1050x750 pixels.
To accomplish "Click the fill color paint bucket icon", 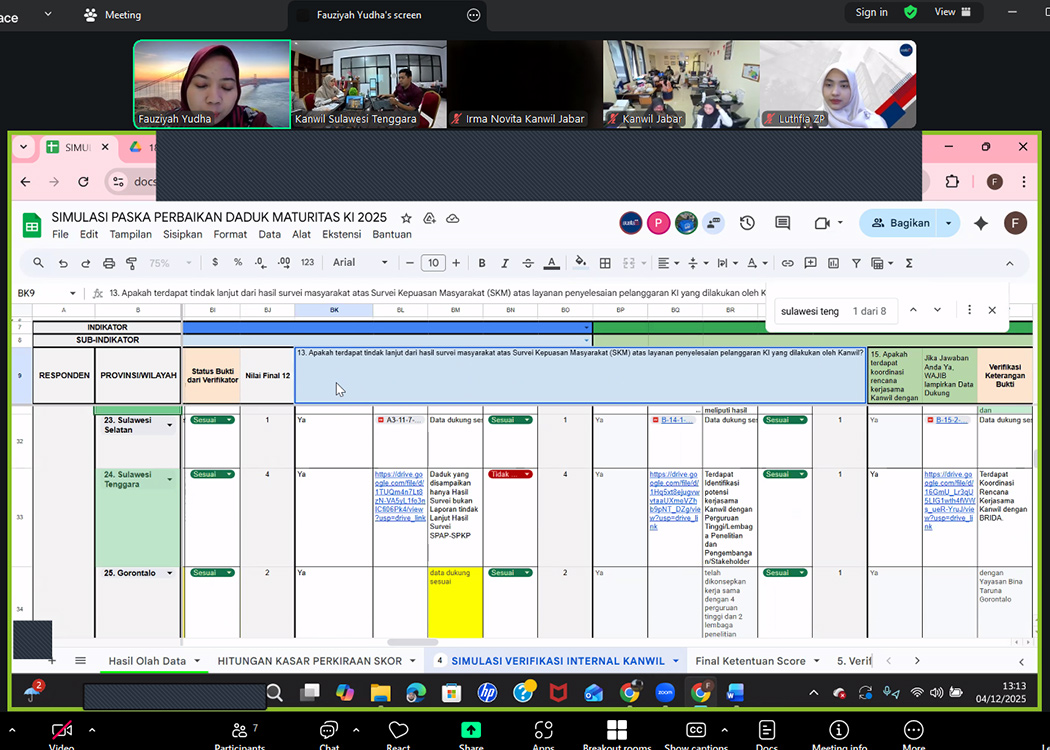I will click(x=580, y=263).
